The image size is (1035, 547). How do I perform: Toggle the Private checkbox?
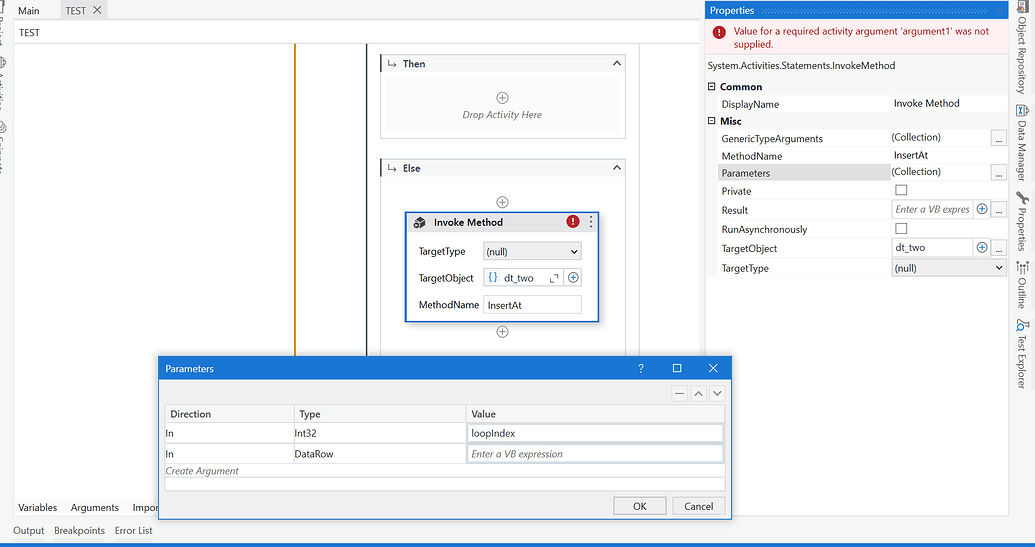point(901,190)
